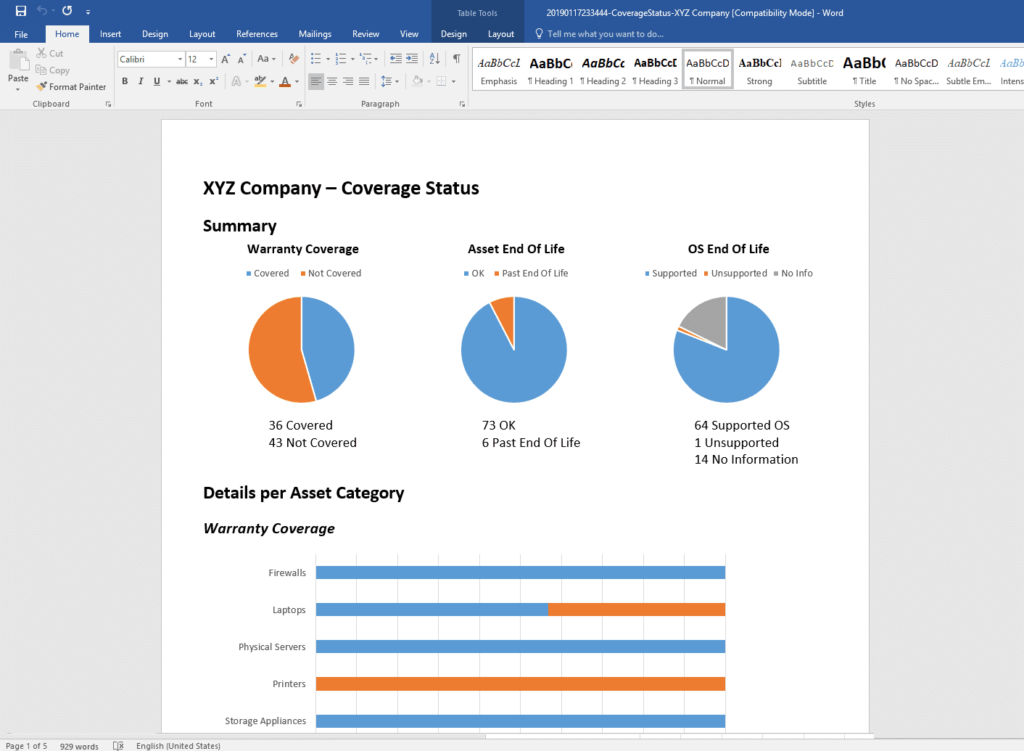The image size is (1024, 751).
Task: Expand the Line Spacing options dropdown
Action: pyautogui.click(x=398, y=81)
